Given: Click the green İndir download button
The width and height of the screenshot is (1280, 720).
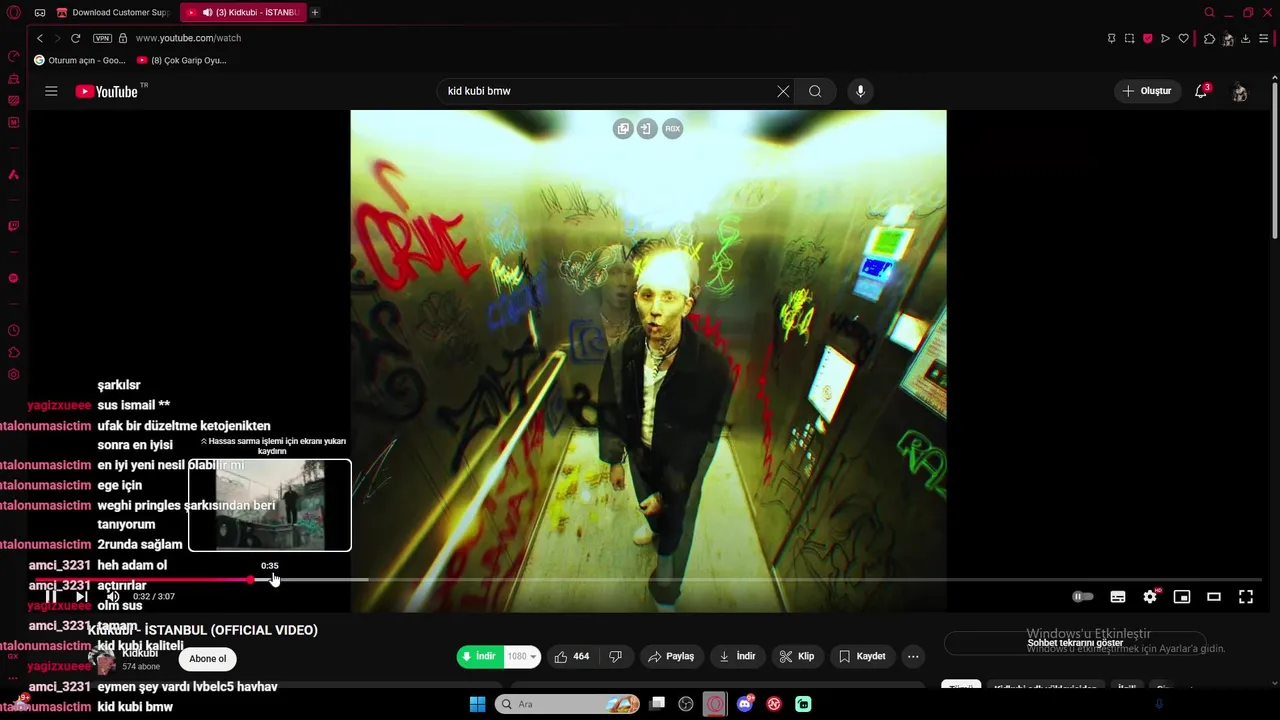Looking at the screenshot, I should 481,656.
